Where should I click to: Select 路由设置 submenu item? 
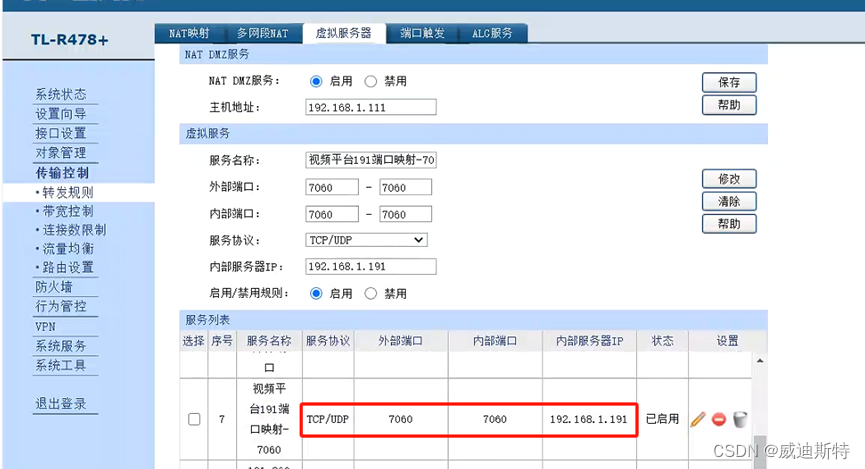[x=67, y=268]
